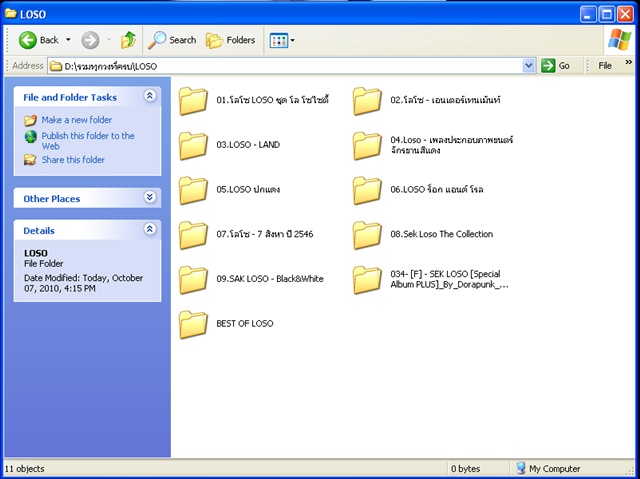Viewport: 640px width, 479px height.
Task: Select the 06.LOSO folder icon
Action: pyautogui.click(x=367, y=190)
